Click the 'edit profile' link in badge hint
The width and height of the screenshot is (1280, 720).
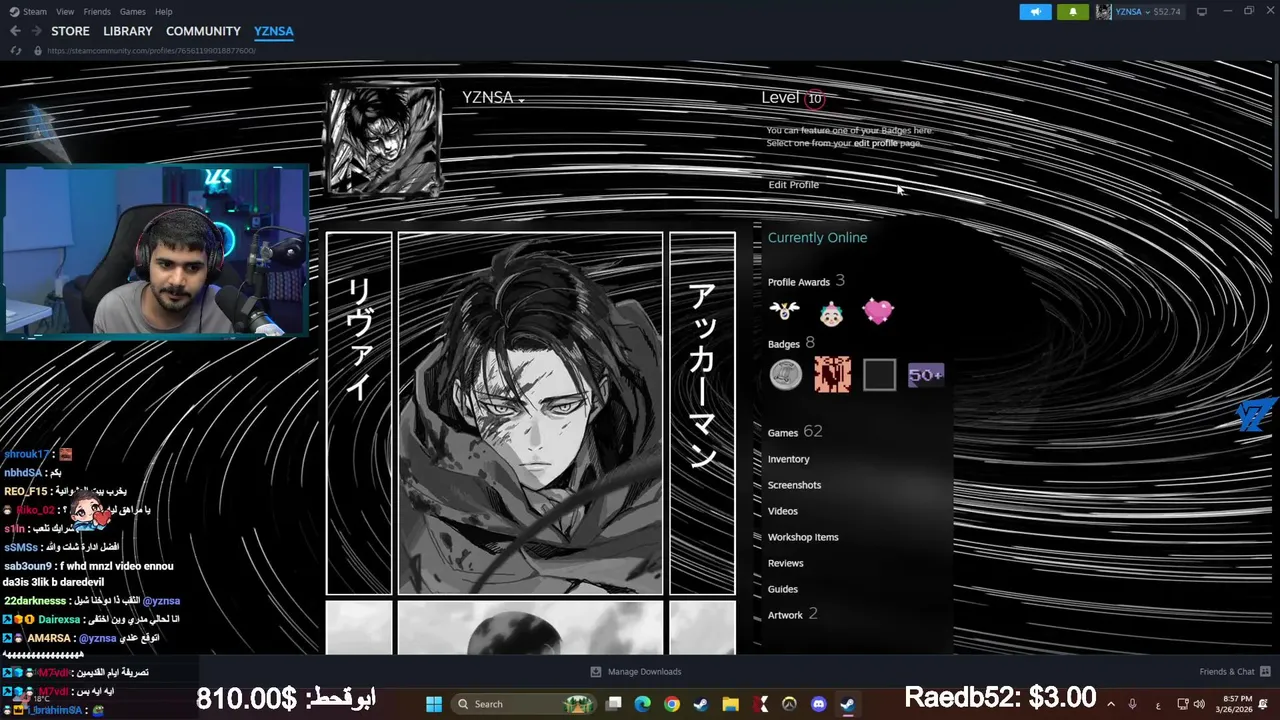(876, 143)
